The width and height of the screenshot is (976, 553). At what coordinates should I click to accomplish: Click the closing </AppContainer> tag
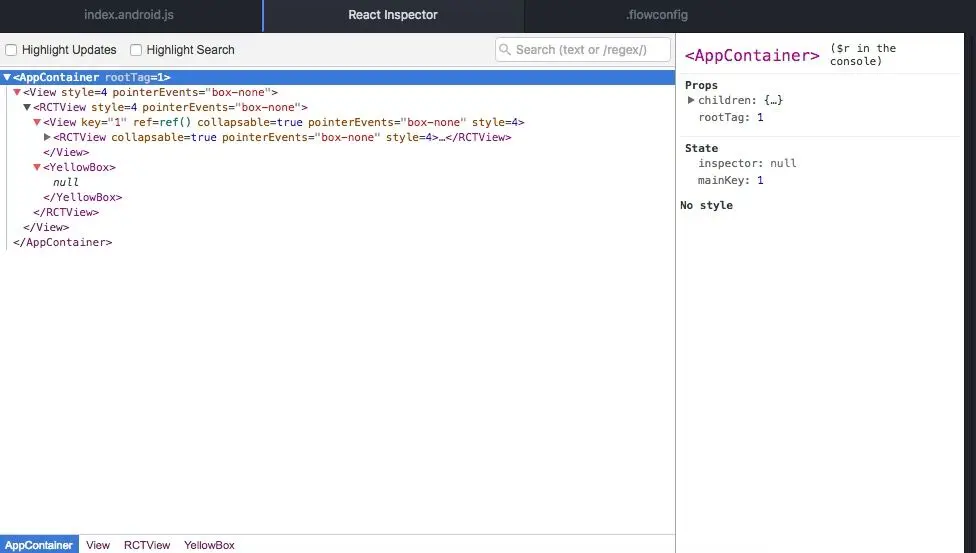coord(63,242)
